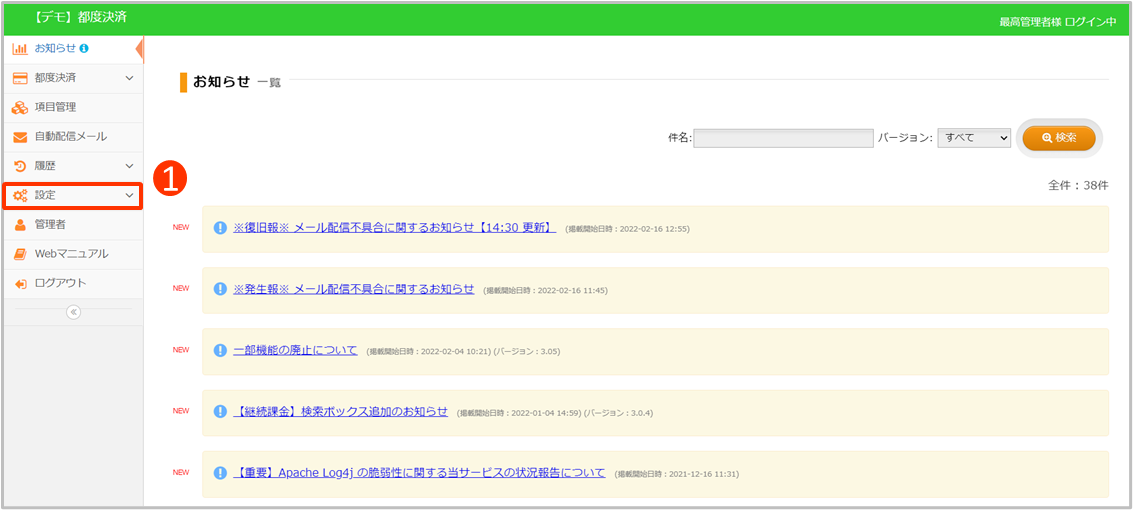
Task: Click the お知らせ bar chart icon in sidebar
Action: (x=19, y=48)
